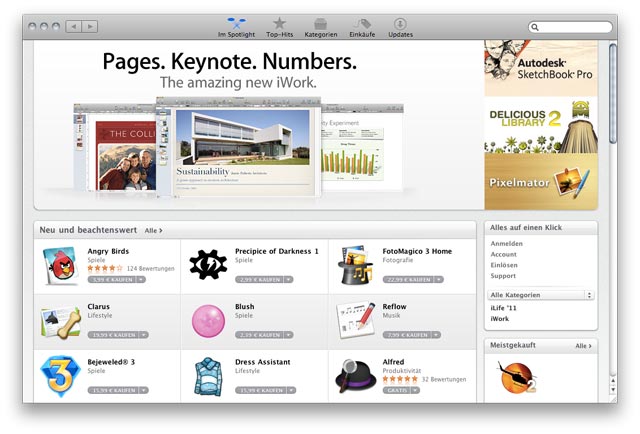The height and width of the screenshot is (434, 640).
Task: Open the Autodesk SketchBook Pro banner
Action: pyautogui.click(x=541, y=68)
